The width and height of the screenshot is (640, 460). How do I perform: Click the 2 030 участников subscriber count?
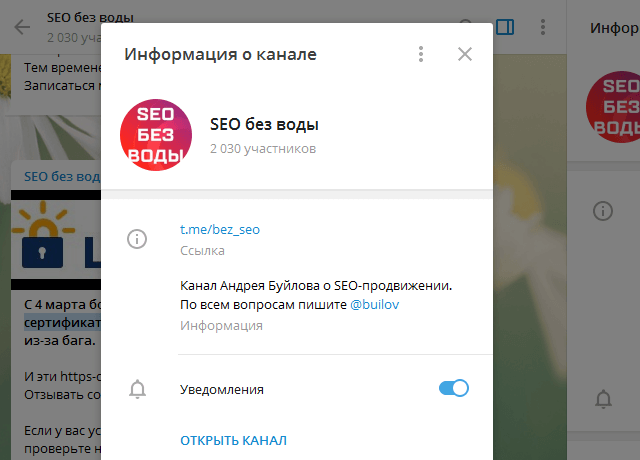tap(263, 149)
